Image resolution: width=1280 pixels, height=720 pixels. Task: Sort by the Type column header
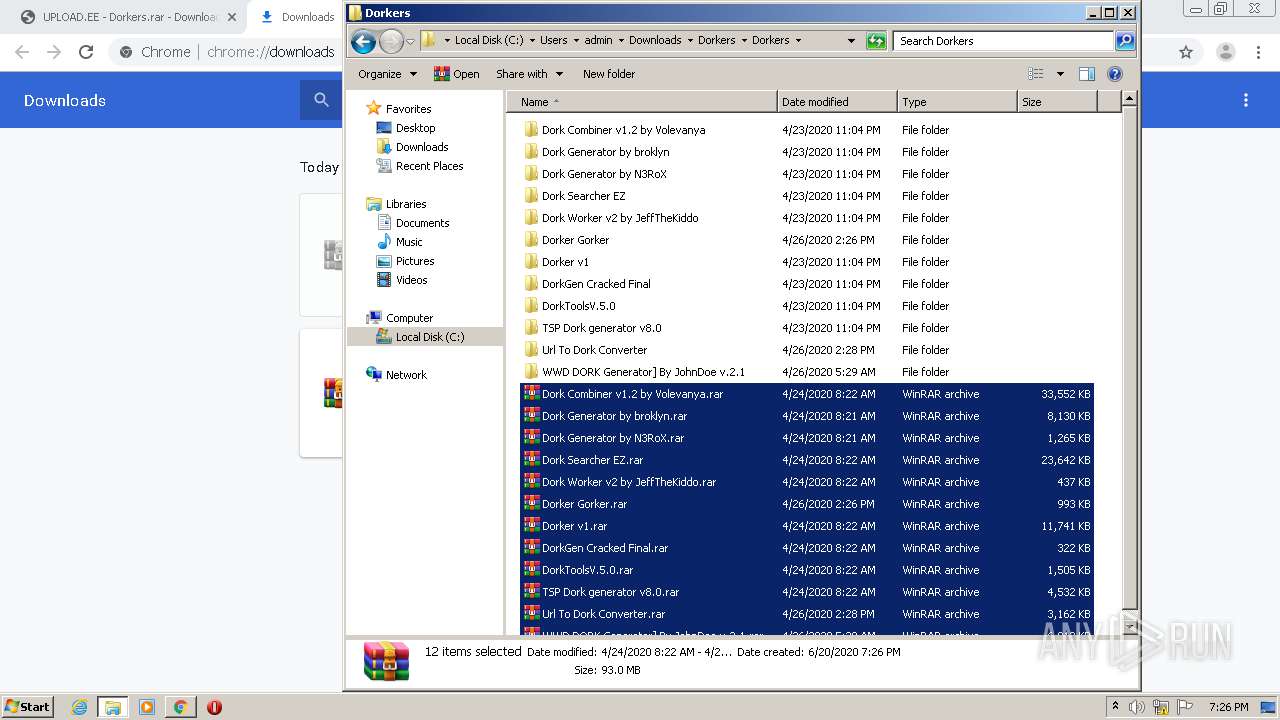(x=957, y=102)
